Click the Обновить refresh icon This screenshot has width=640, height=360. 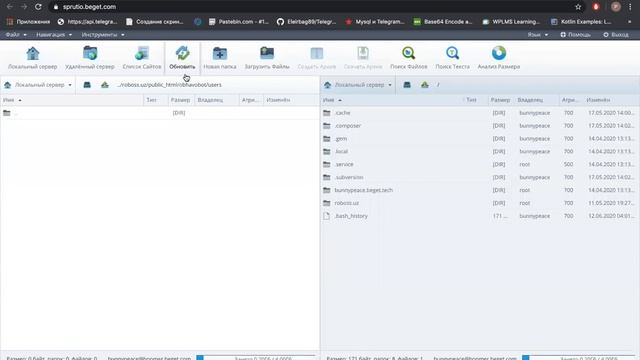tap(182, 58)
